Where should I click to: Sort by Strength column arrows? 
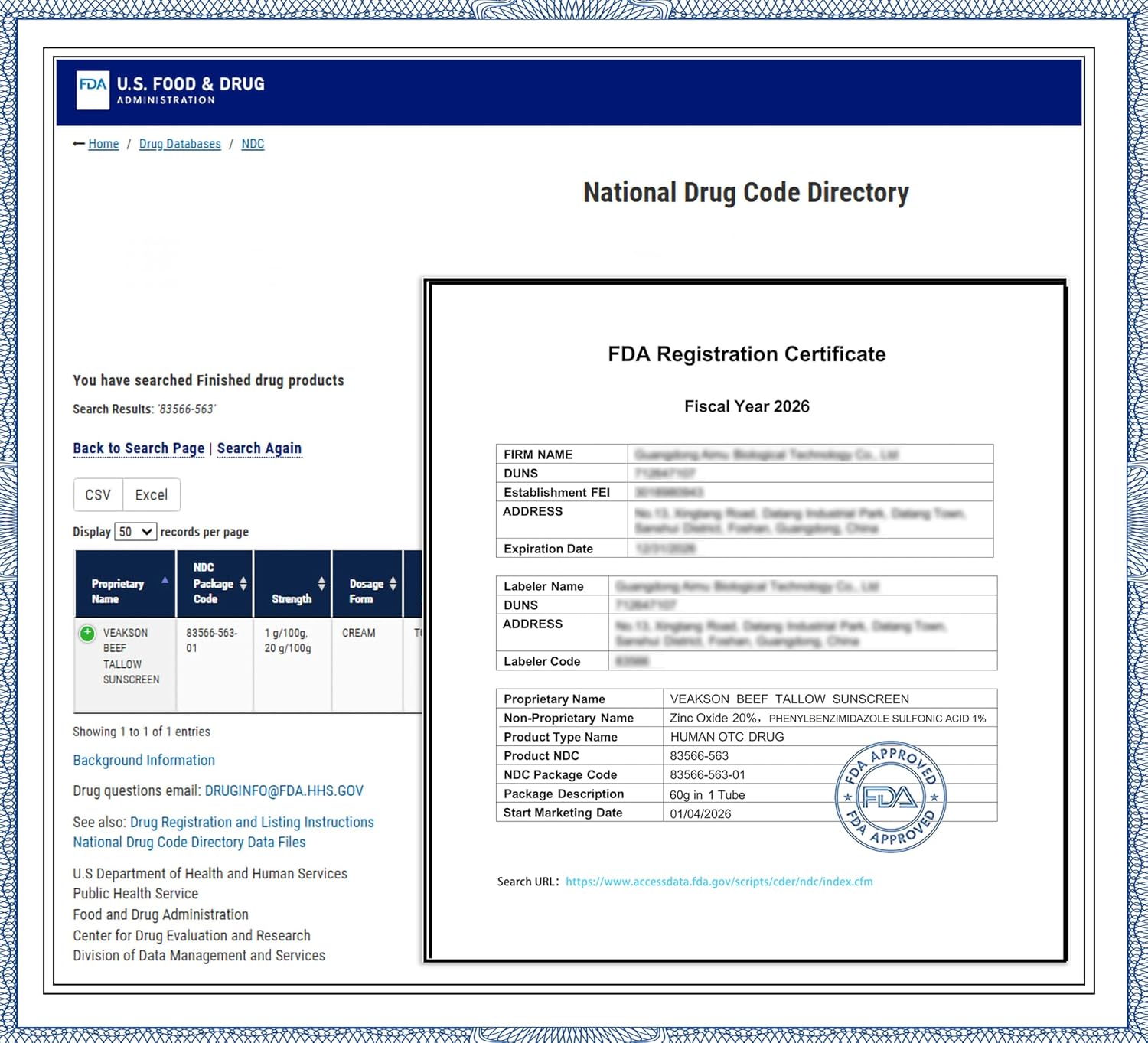pyautogui.click(x=321, y=584)
